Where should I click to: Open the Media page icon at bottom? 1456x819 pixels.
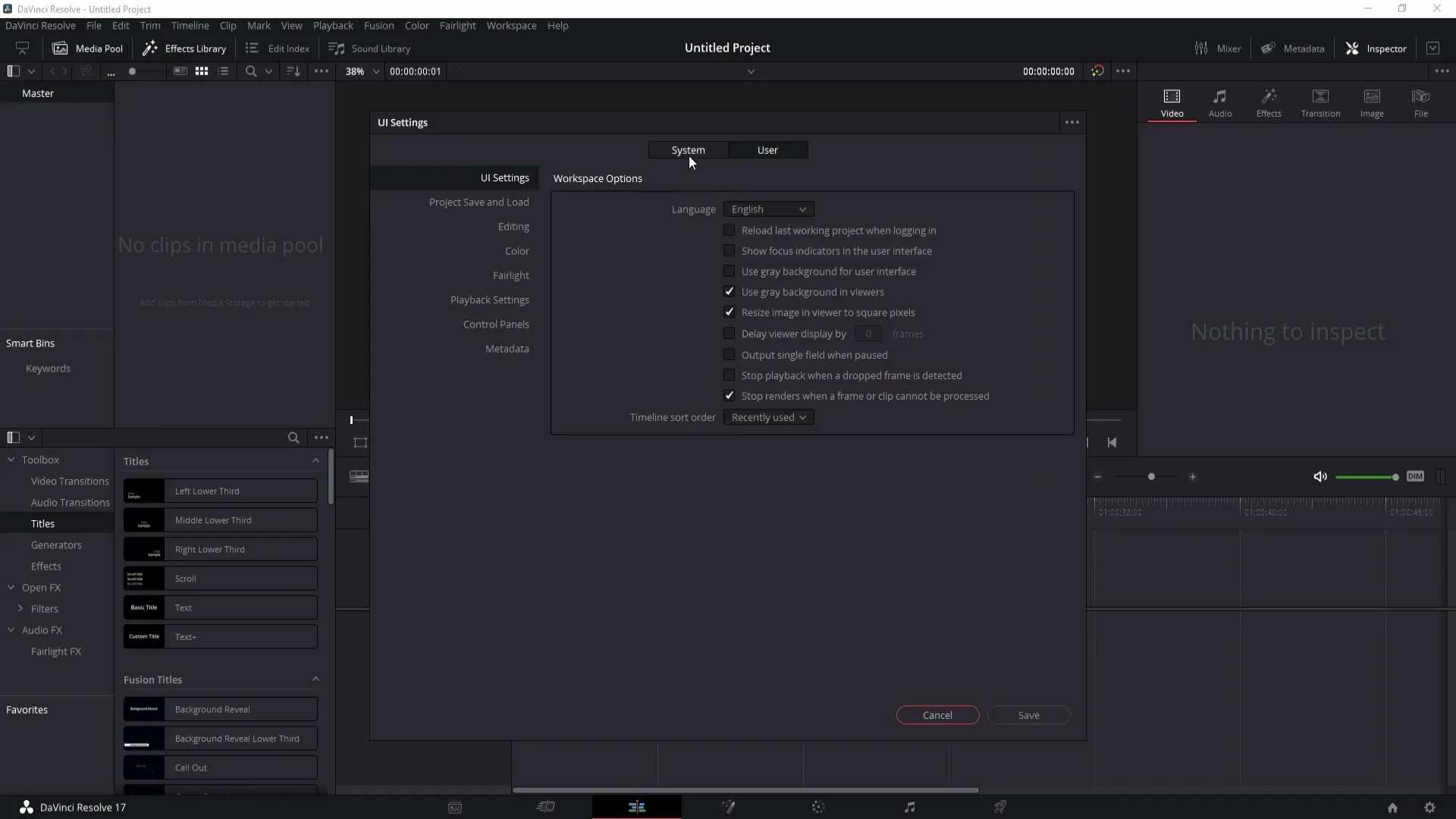(455, 808)
